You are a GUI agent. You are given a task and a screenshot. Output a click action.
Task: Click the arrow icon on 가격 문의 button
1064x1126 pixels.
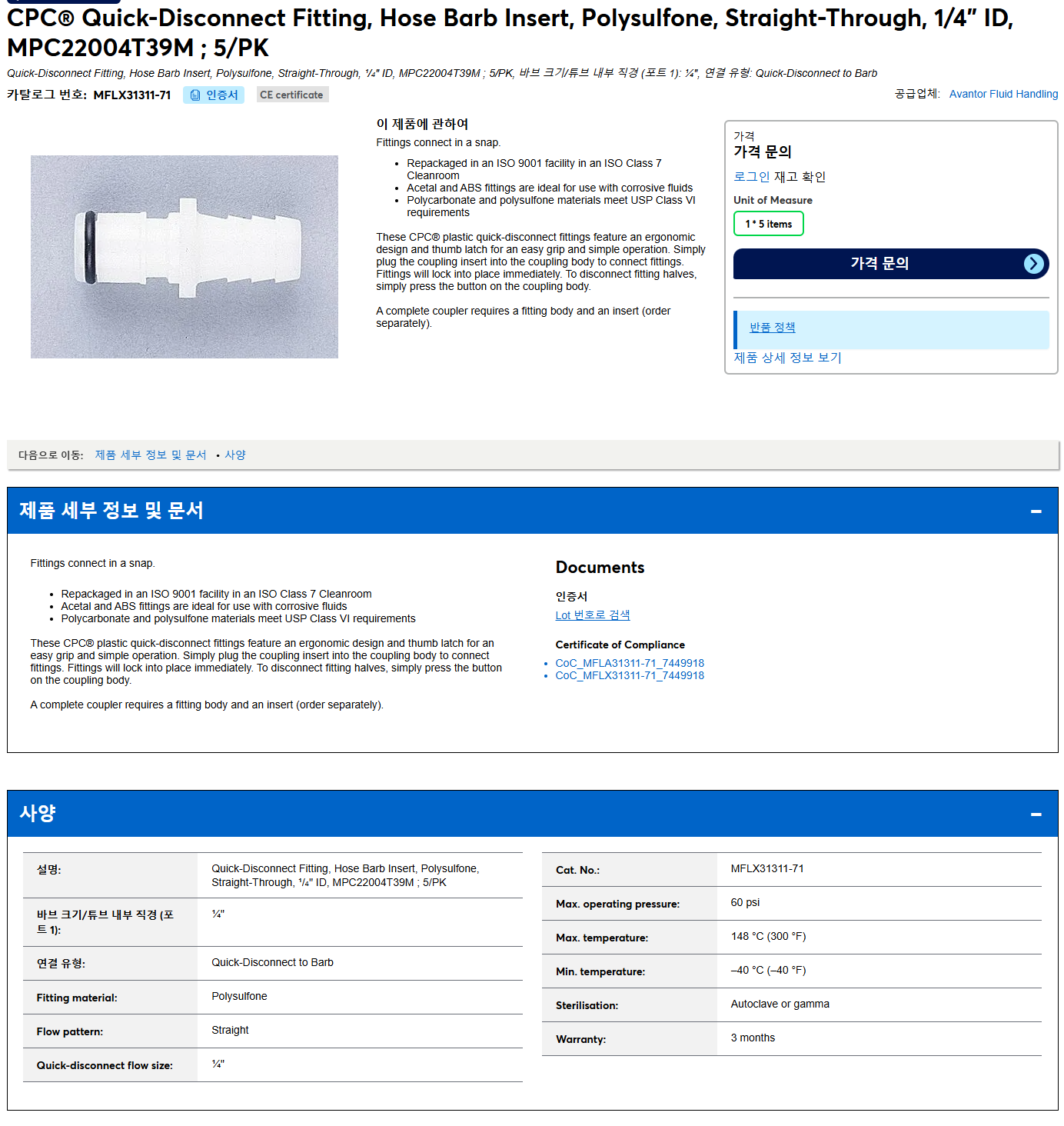1034,264
